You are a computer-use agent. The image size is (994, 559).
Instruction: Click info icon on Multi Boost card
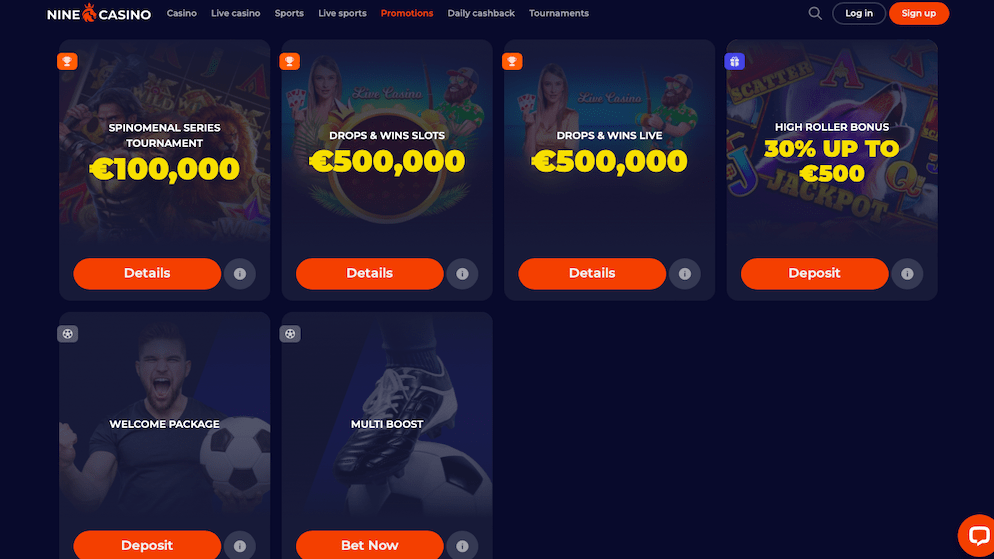462,546
